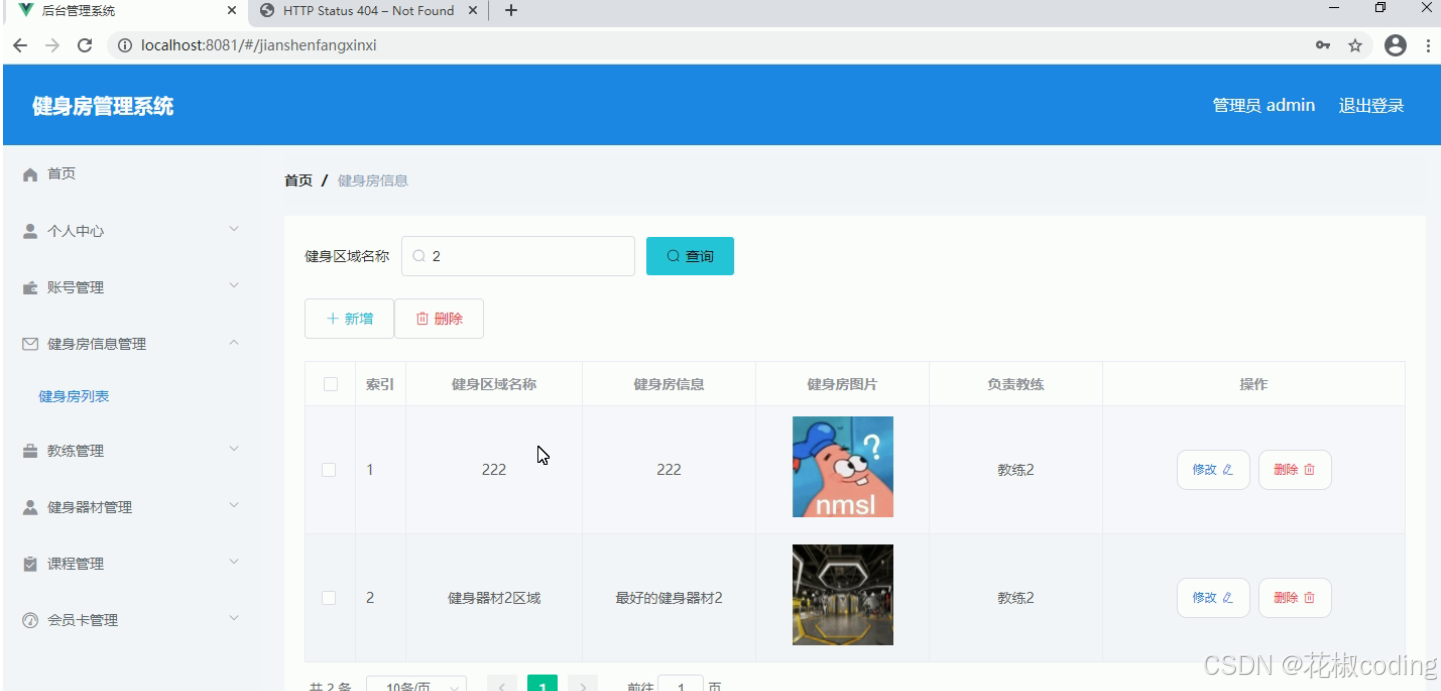Screen dimensions: 1441x691
Task: Click the 会员卡管理 circular icon
Action: click(30, 619)
